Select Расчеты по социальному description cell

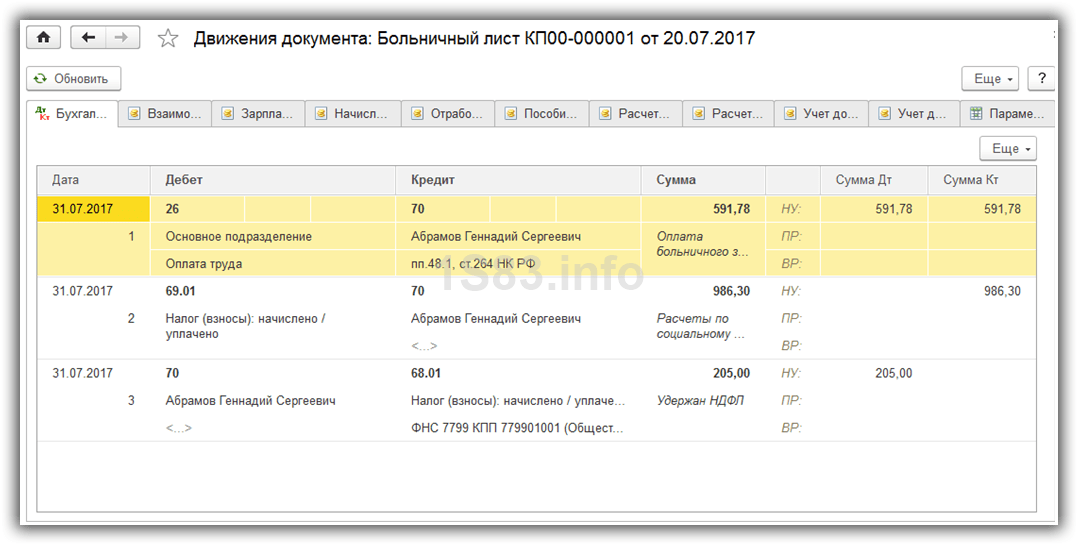pyautogui.click(x=701, y=326)
